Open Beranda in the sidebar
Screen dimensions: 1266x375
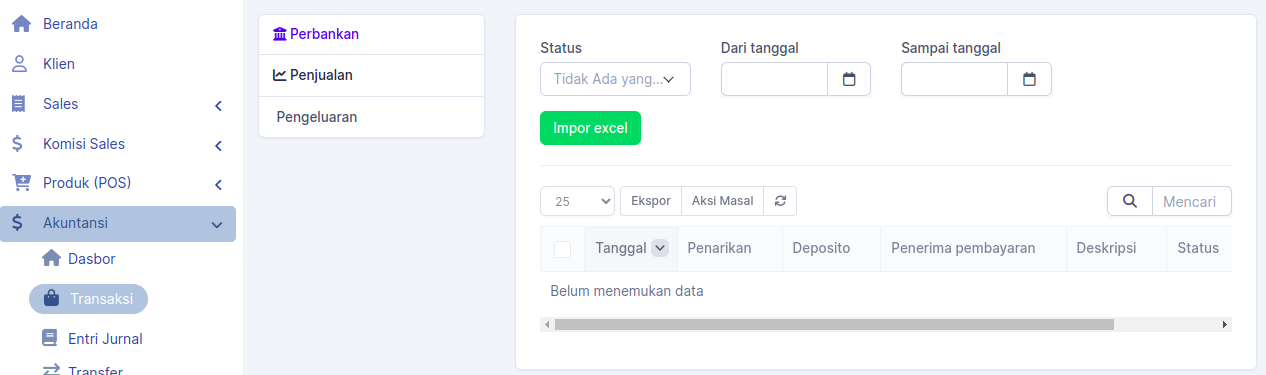(x=118, y=24)
